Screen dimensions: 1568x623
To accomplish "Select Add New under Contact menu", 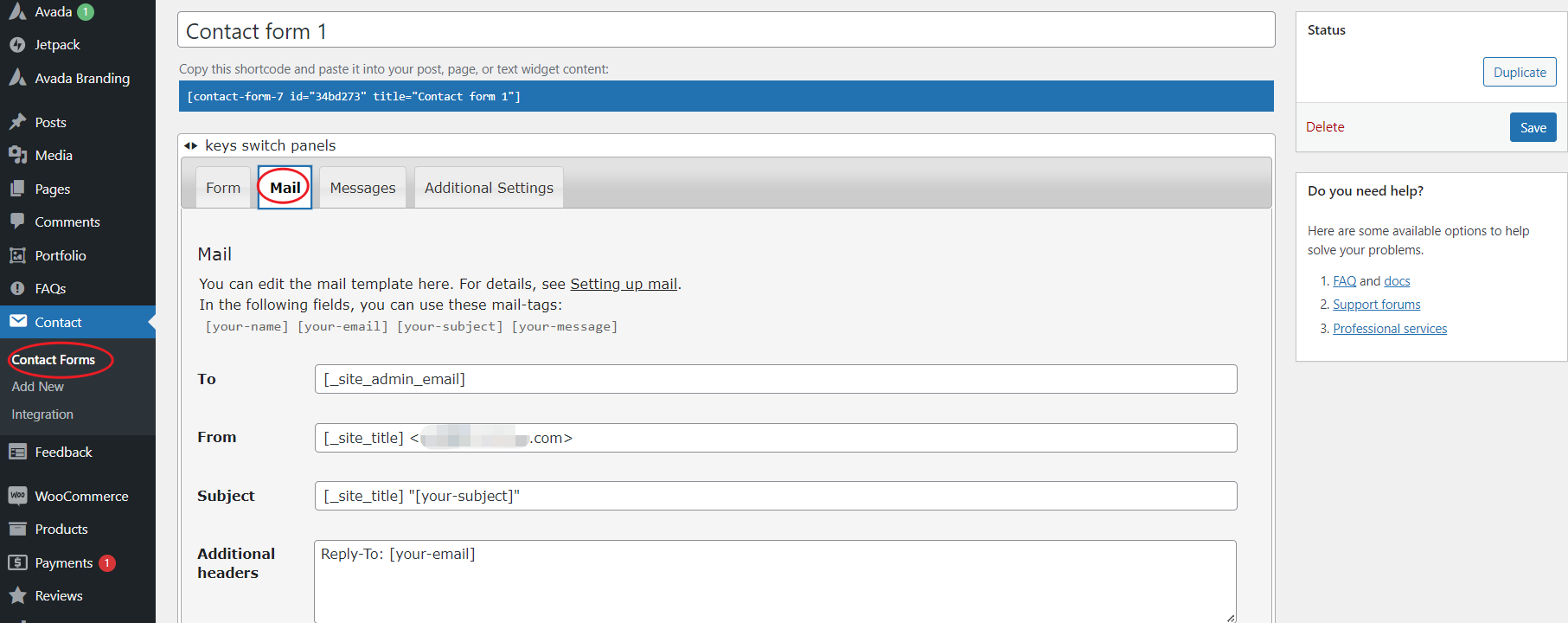I will (x=38, y=387).
